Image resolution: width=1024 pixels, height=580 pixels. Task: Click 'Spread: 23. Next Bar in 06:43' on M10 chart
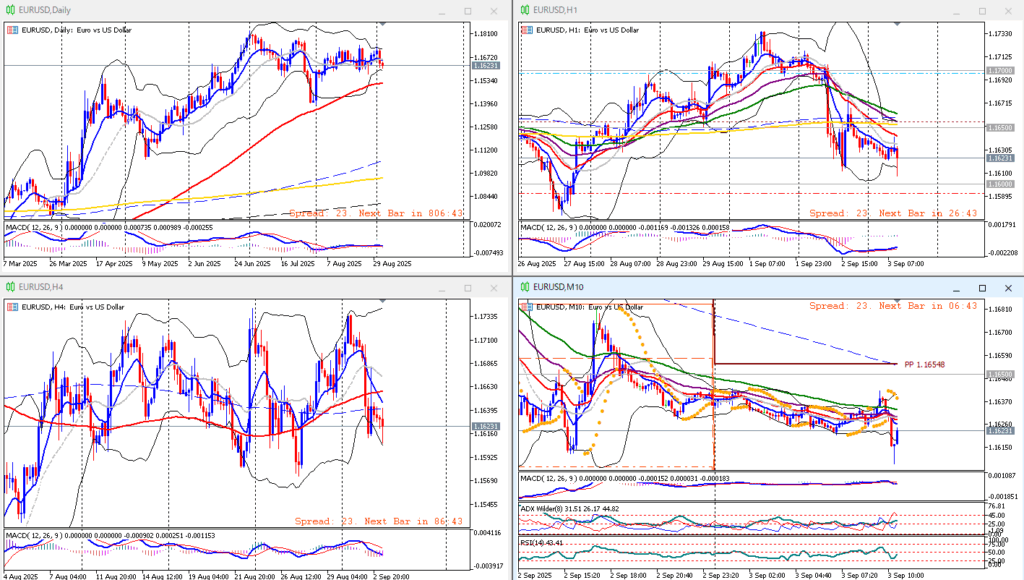pos(893,306)
